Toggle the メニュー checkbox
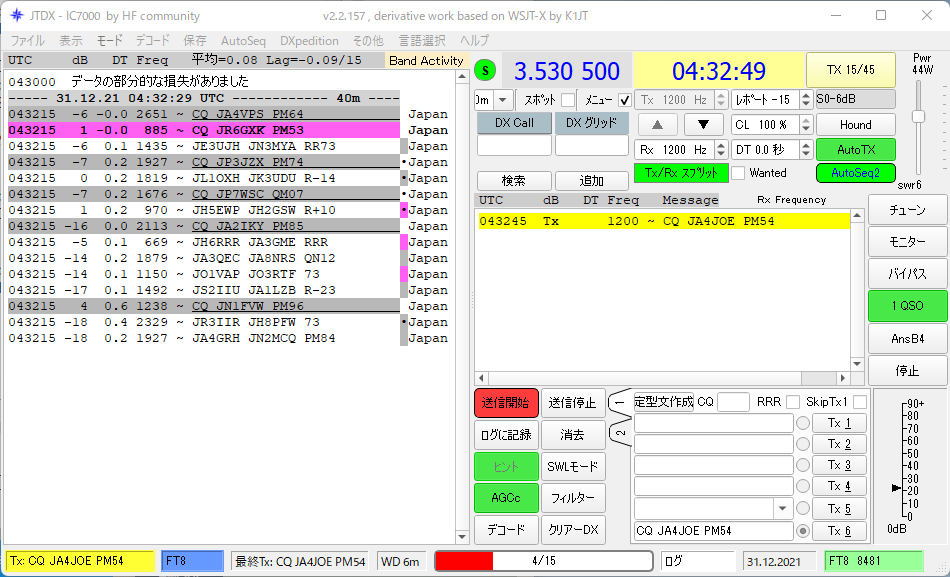The width and height of the screenshot is (950, 577). [625, 100]
